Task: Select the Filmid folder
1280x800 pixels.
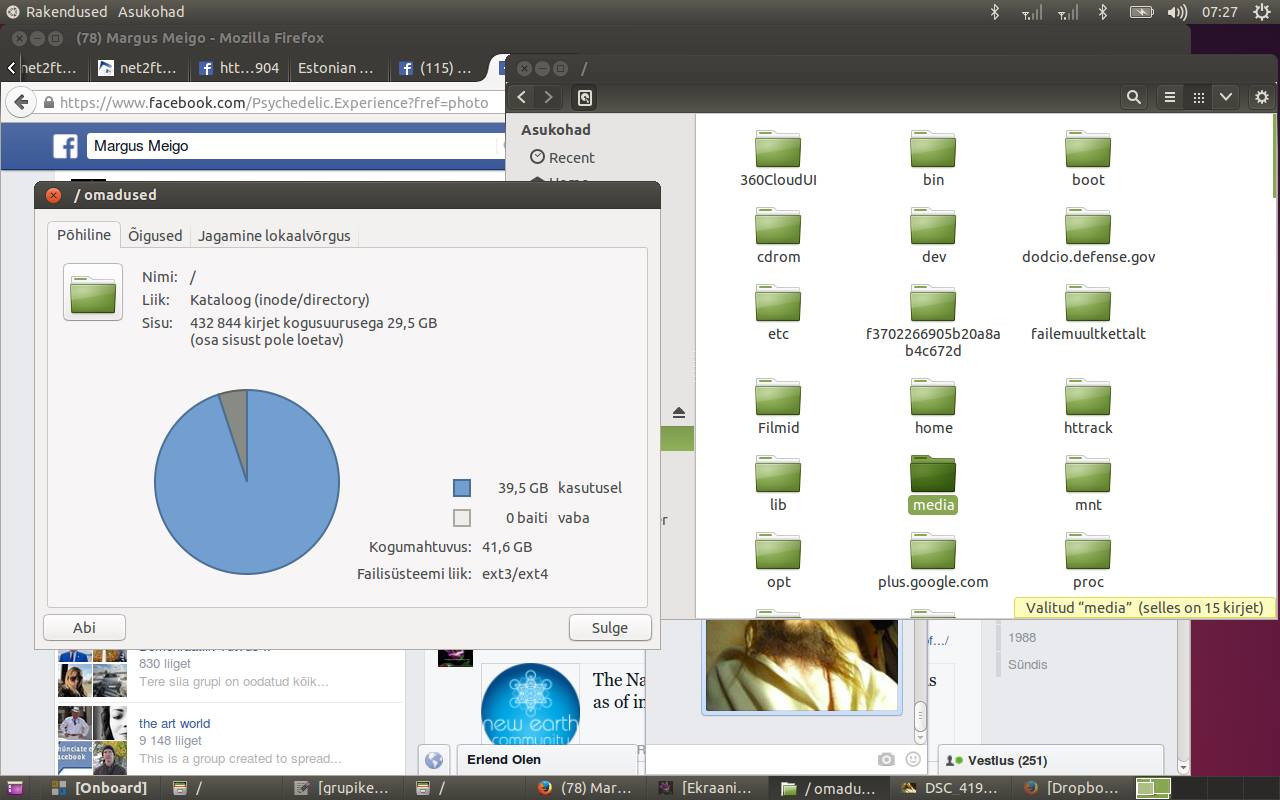Action: pos(778,407)
